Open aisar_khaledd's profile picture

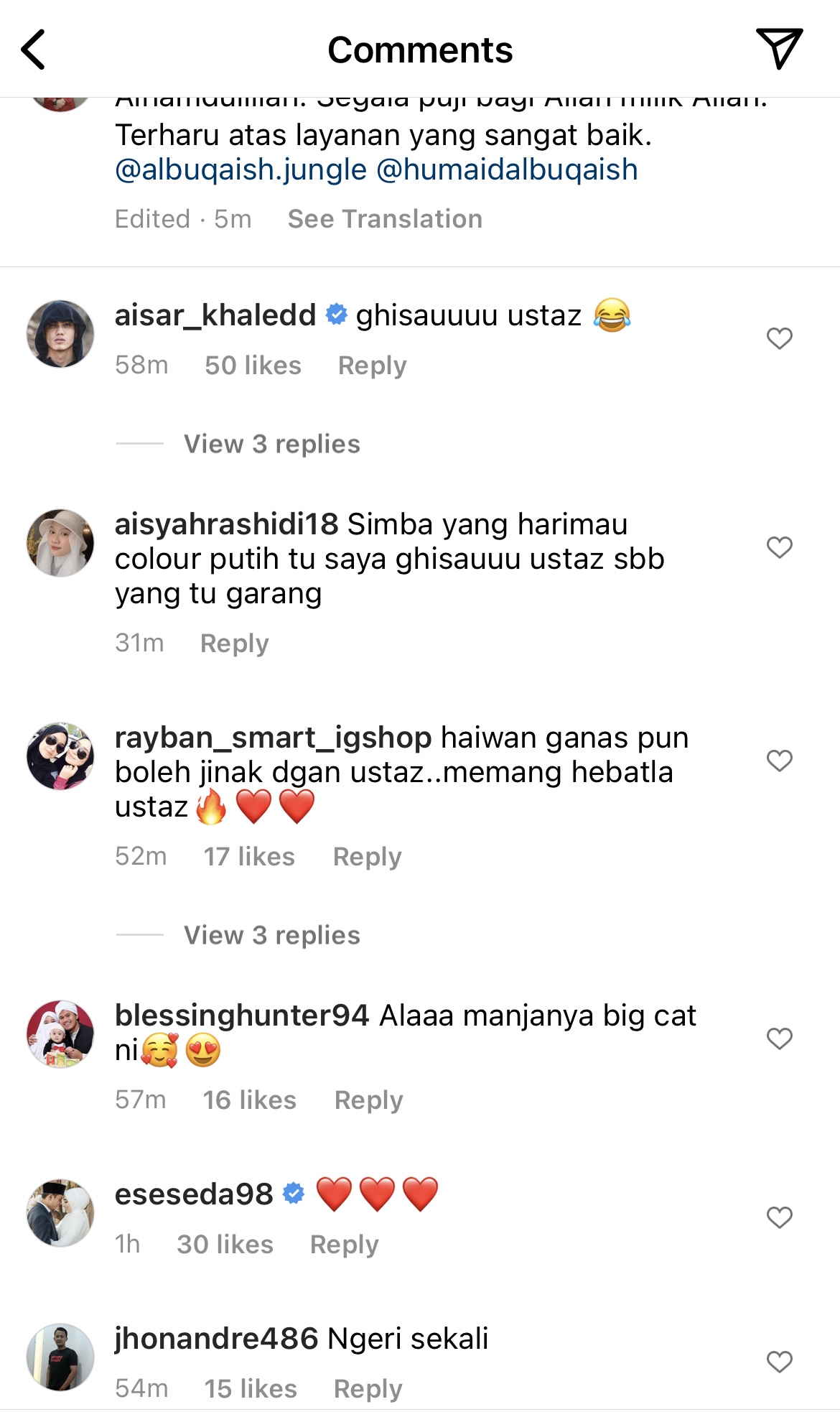tap(60, 334)
